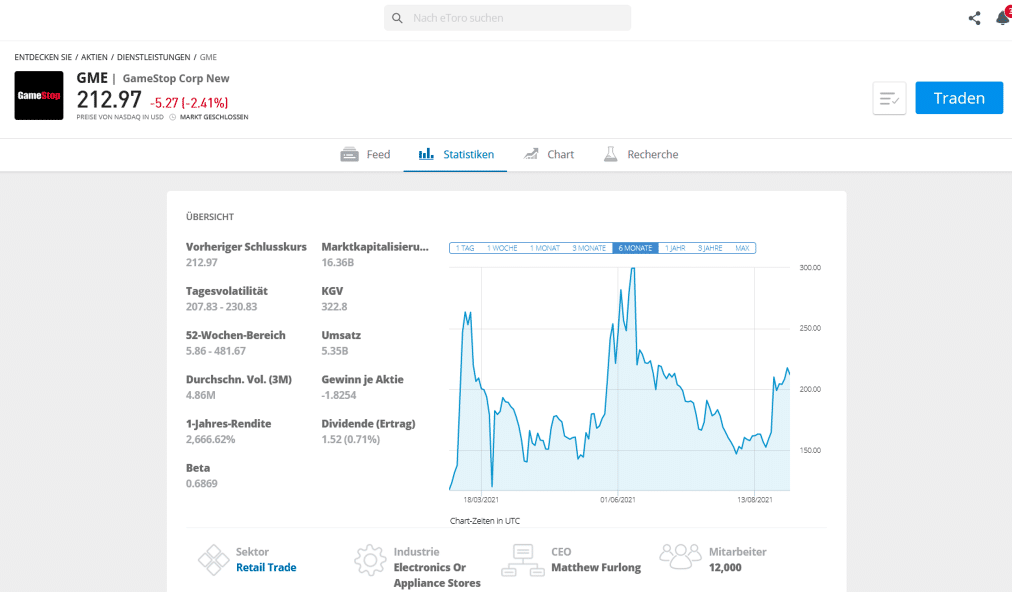Screen dimensions: 1012x592
Task: Click the blue Traden button
Action: [x=959, y=98]
